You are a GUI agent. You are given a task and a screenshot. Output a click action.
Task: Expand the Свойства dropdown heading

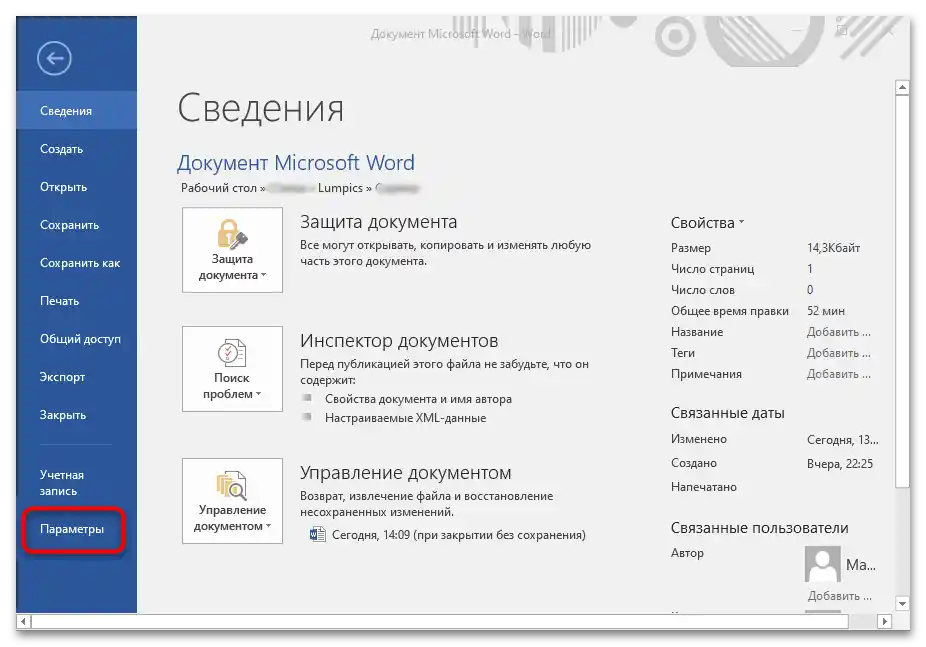tap(707, 223)
